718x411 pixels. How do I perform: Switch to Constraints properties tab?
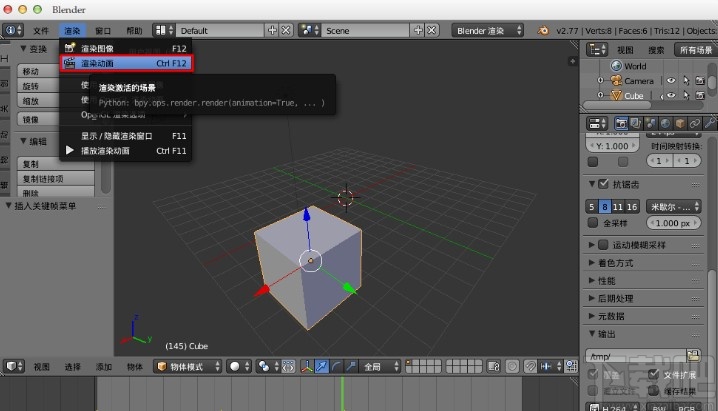click(x=695, y=123)
